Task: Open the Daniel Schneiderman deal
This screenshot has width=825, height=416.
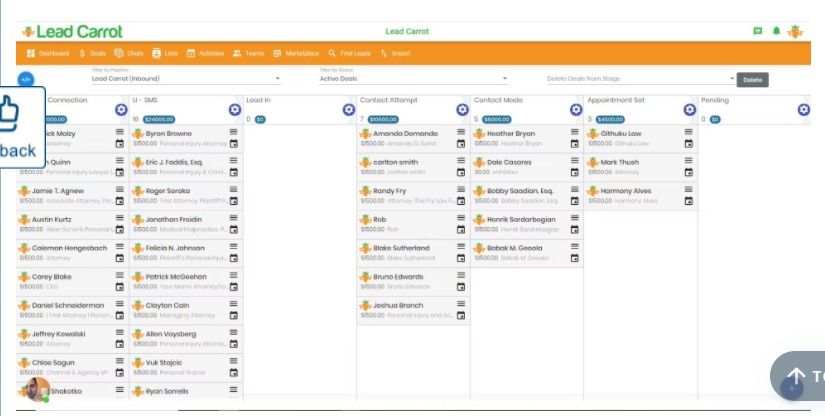Action: tap(73, 310)
